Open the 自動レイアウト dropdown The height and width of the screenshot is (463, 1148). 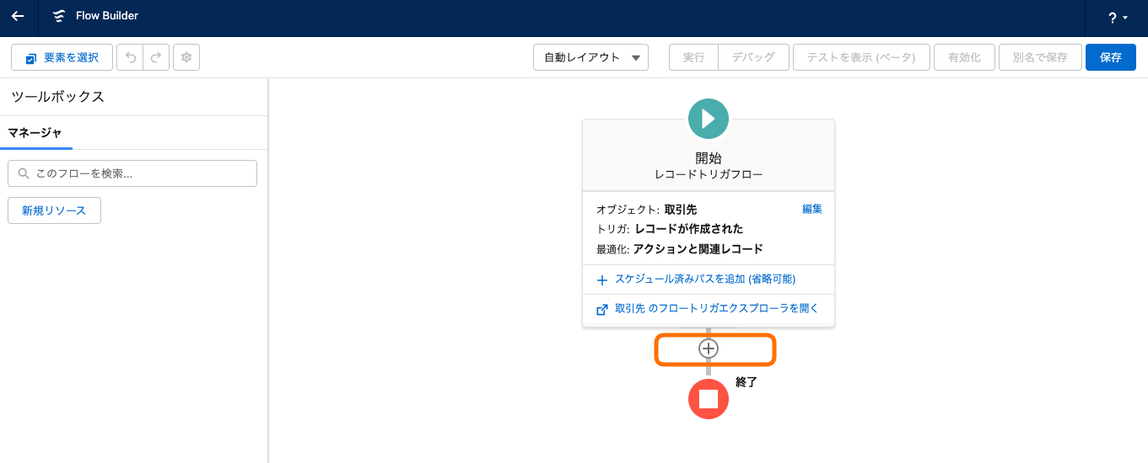click(x=591, y=57)
